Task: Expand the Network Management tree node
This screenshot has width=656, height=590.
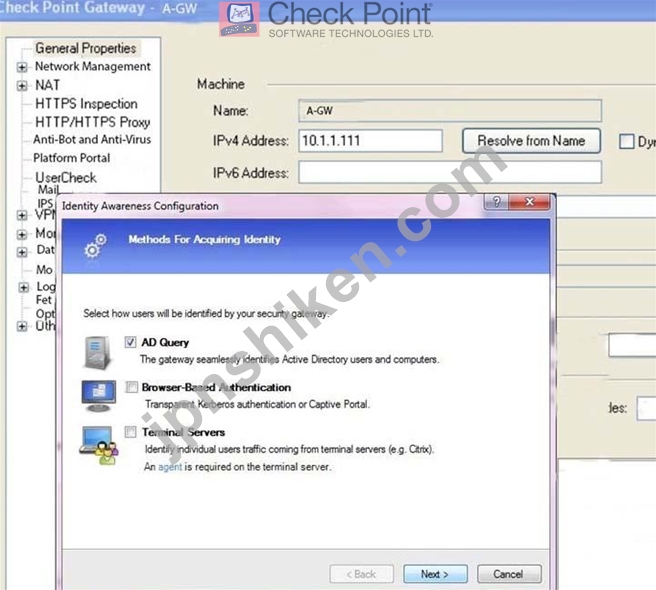Action: (x=22, y=67)
